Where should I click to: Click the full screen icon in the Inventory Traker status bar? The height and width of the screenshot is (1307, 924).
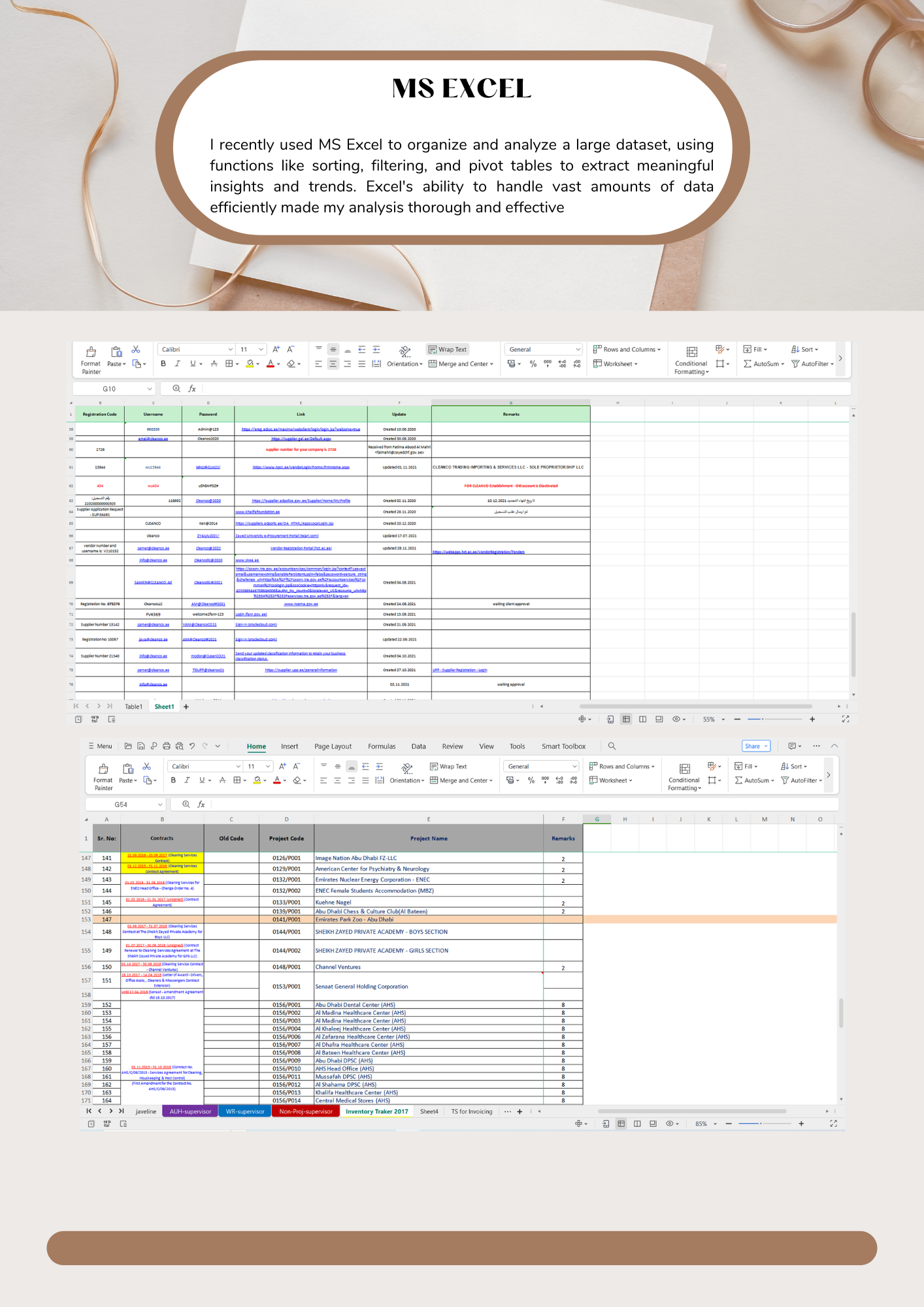click(x=833, y=1123)
